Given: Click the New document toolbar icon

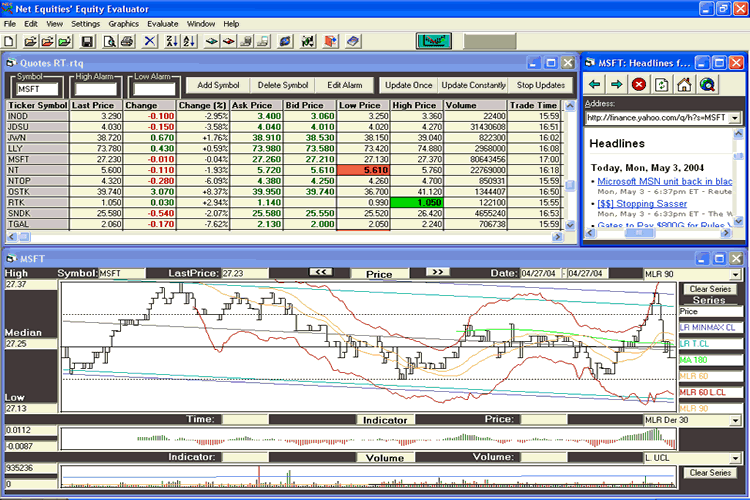Looking at the screenshot, I should (x=9, y=42).
